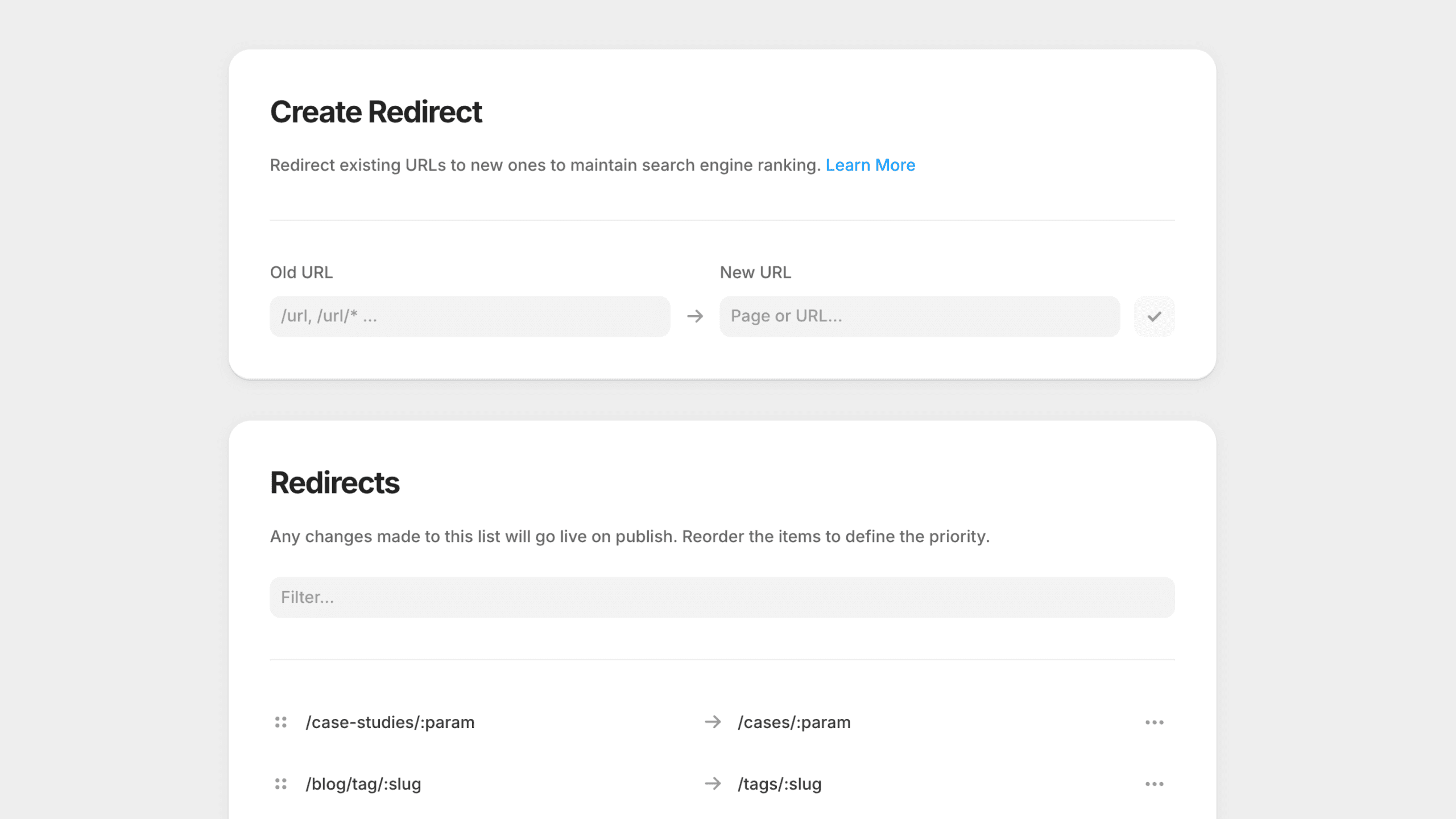Grab drag handle for /blog/tag/:slug redirect

(280, 784)
